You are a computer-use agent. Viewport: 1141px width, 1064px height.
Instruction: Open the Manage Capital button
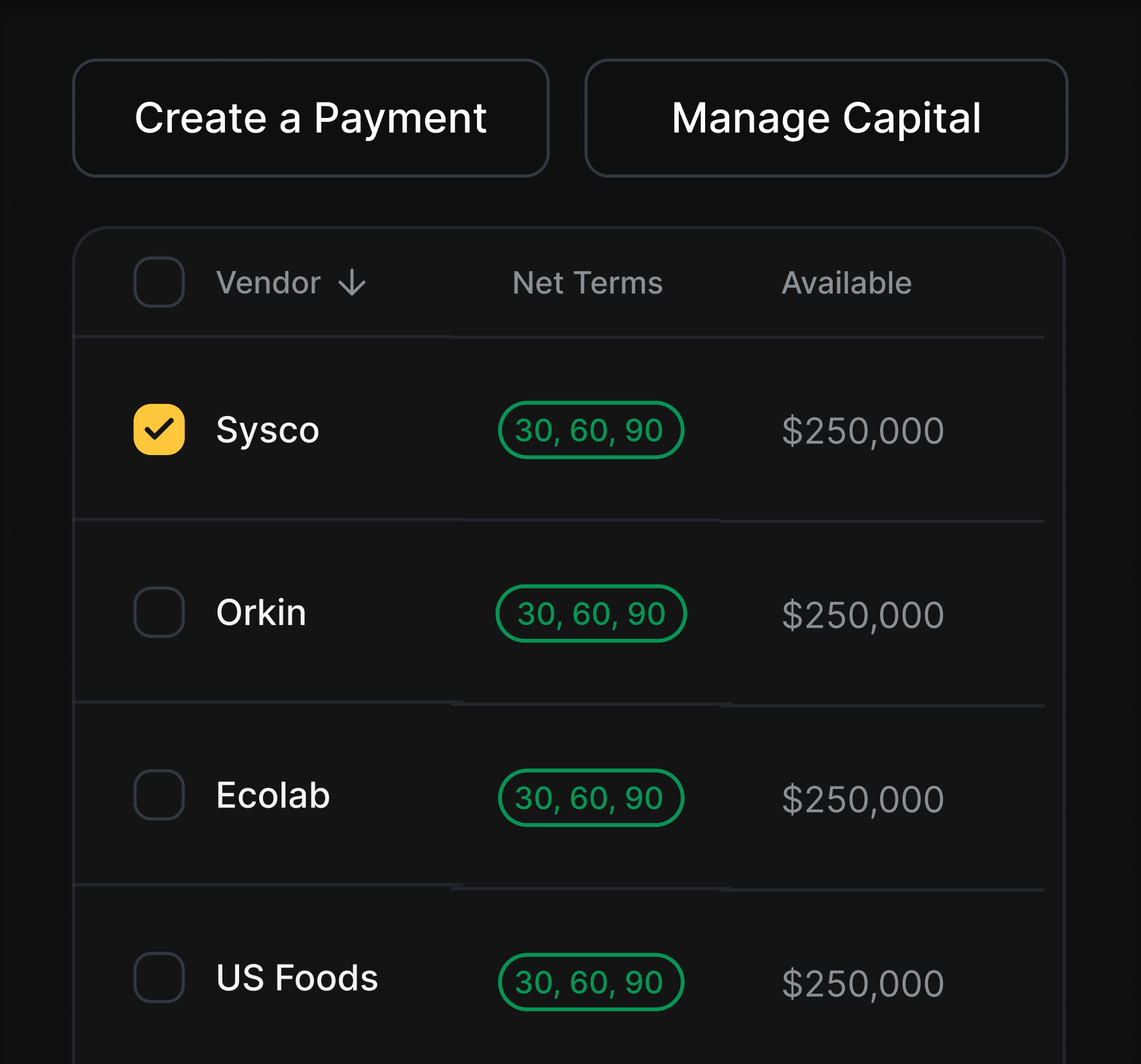point(826,118)
